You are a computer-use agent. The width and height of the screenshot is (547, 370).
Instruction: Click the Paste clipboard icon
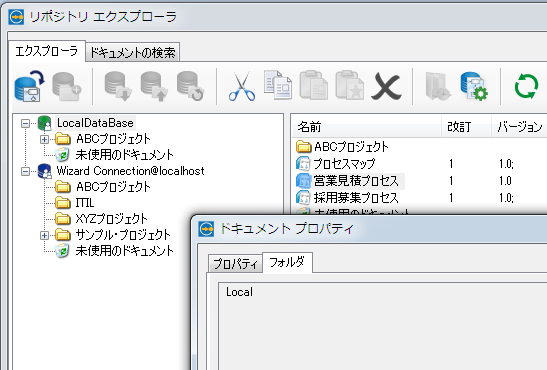click(314, 85)
